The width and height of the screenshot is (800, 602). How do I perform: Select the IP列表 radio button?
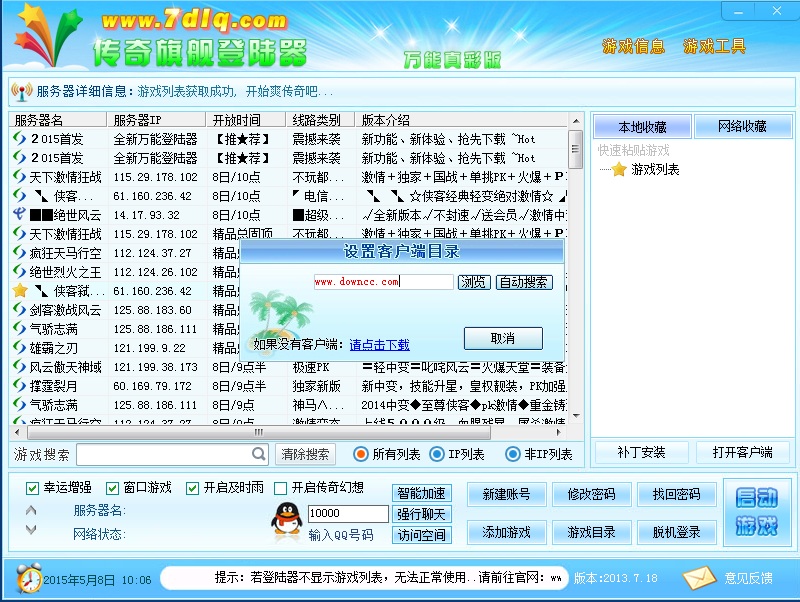tap(438, 453)
